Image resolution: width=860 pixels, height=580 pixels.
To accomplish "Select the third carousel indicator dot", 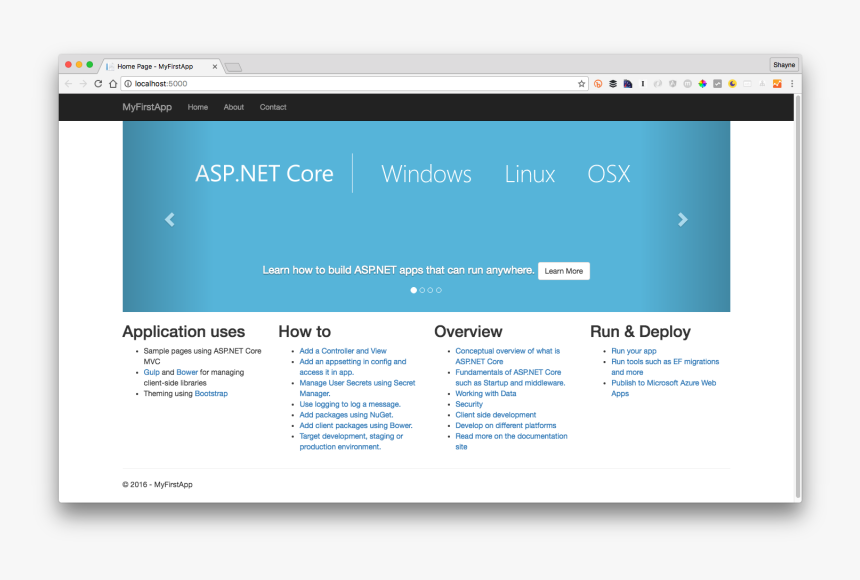I will (431, 290).
